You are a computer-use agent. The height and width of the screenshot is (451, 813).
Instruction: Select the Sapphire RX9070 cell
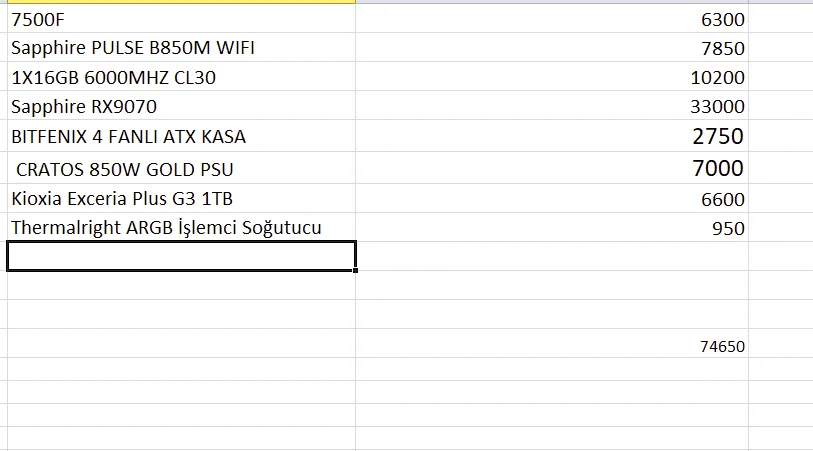coord(181,106)
